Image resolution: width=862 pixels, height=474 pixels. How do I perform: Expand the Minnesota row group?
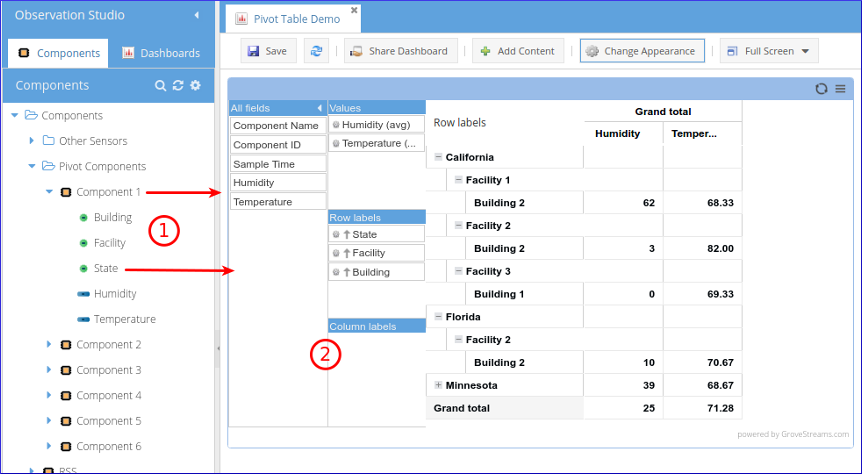(x=438, y=385)
